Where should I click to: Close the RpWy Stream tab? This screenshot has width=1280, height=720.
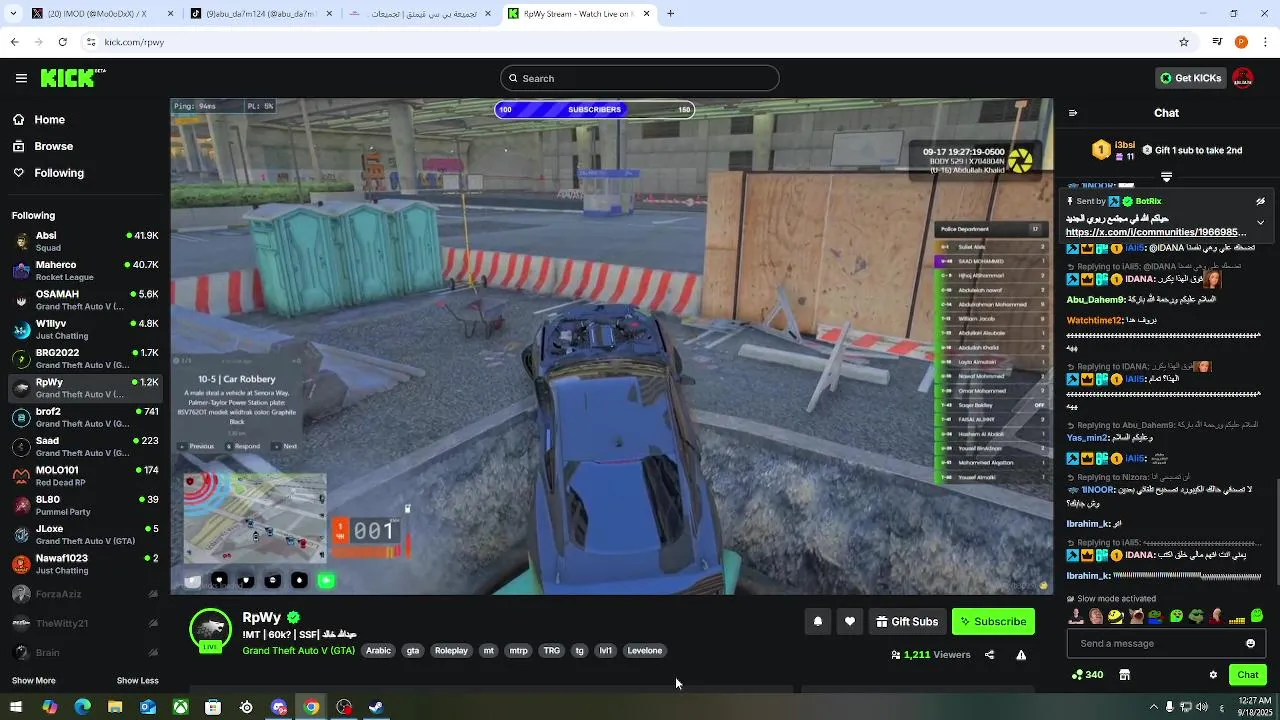coord(647,14)
